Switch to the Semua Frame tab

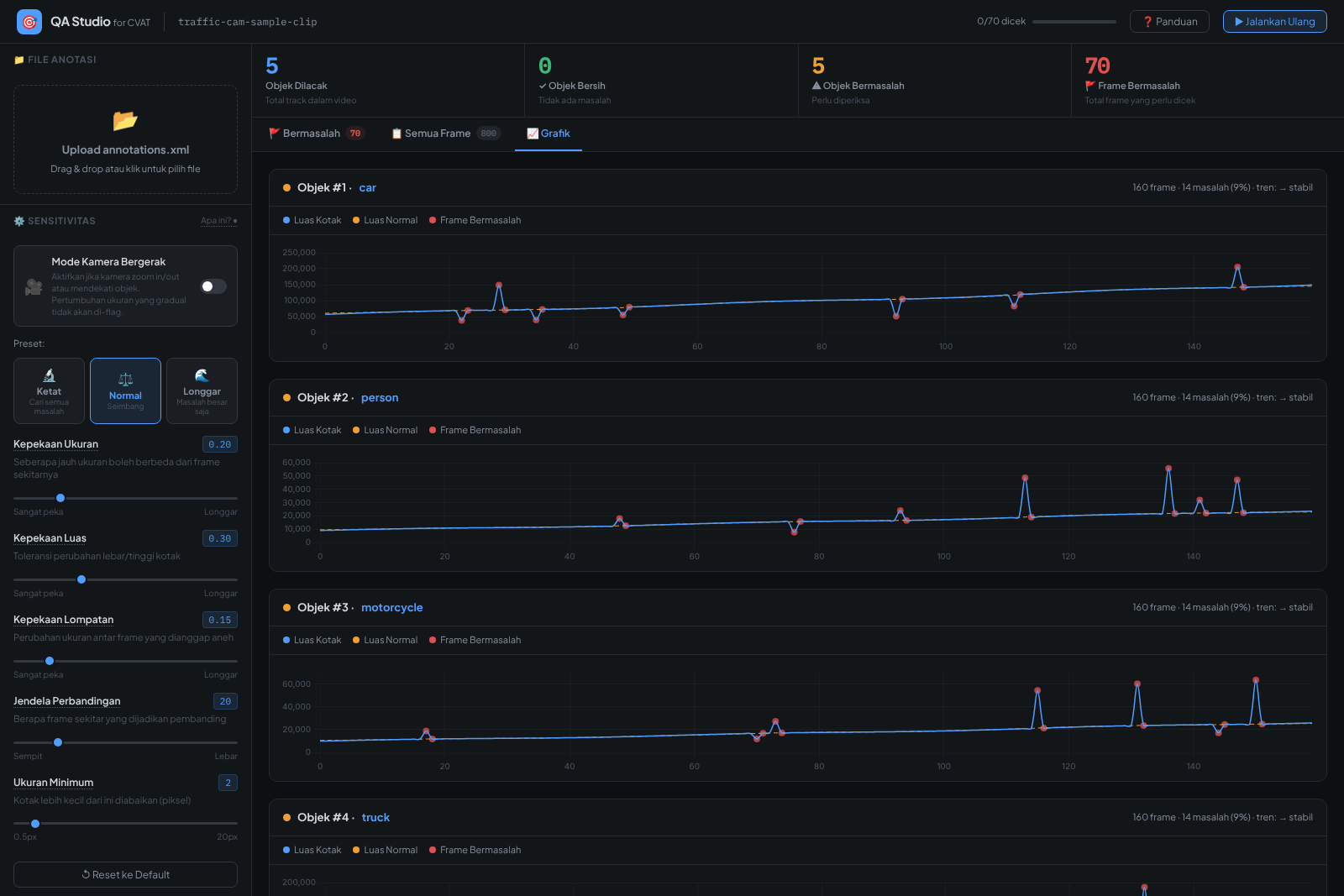click(445, 134)
